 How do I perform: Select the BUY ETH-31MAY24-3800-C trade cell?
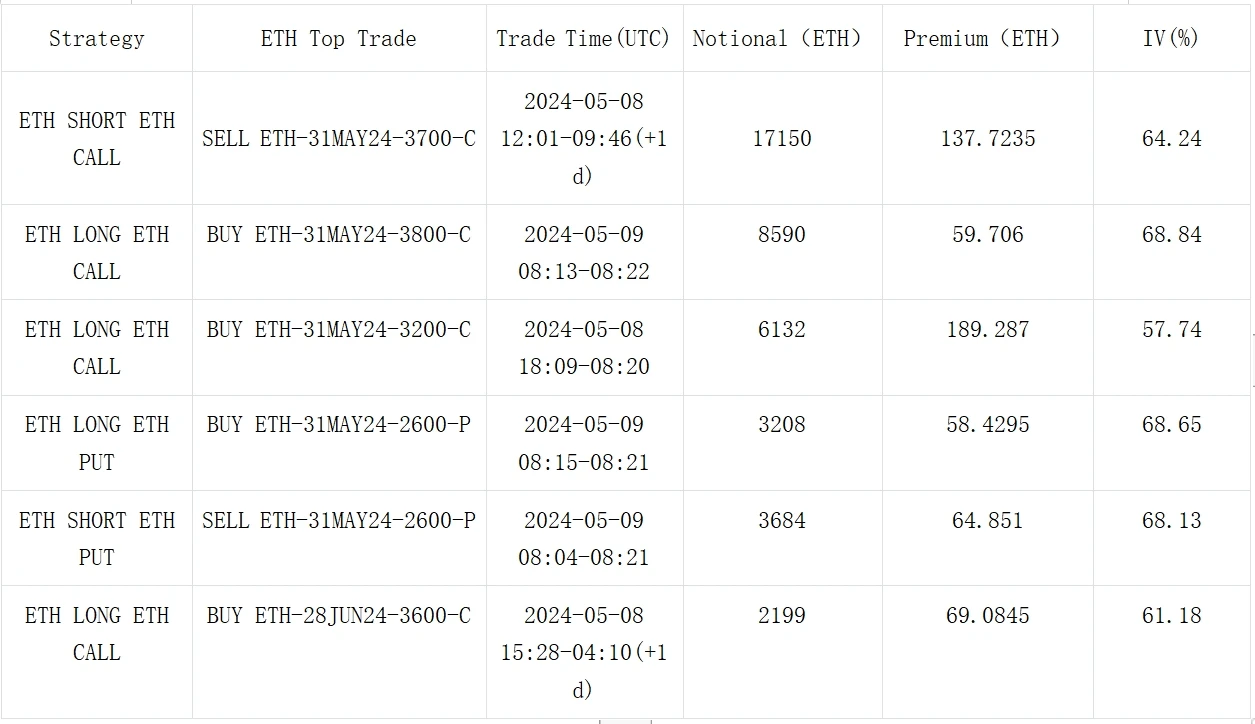339,235
